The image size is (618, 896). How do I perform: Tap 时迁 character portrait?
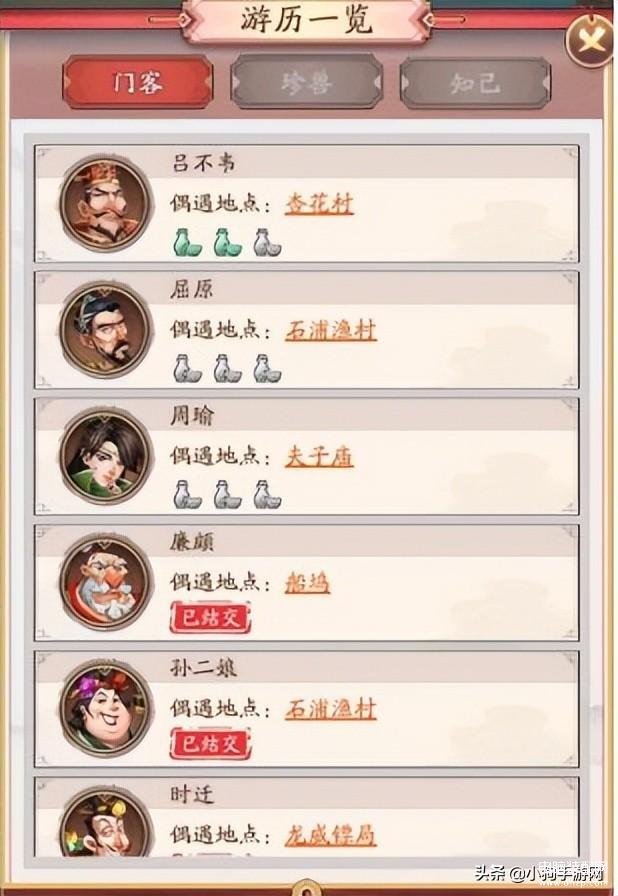(106, 823)
